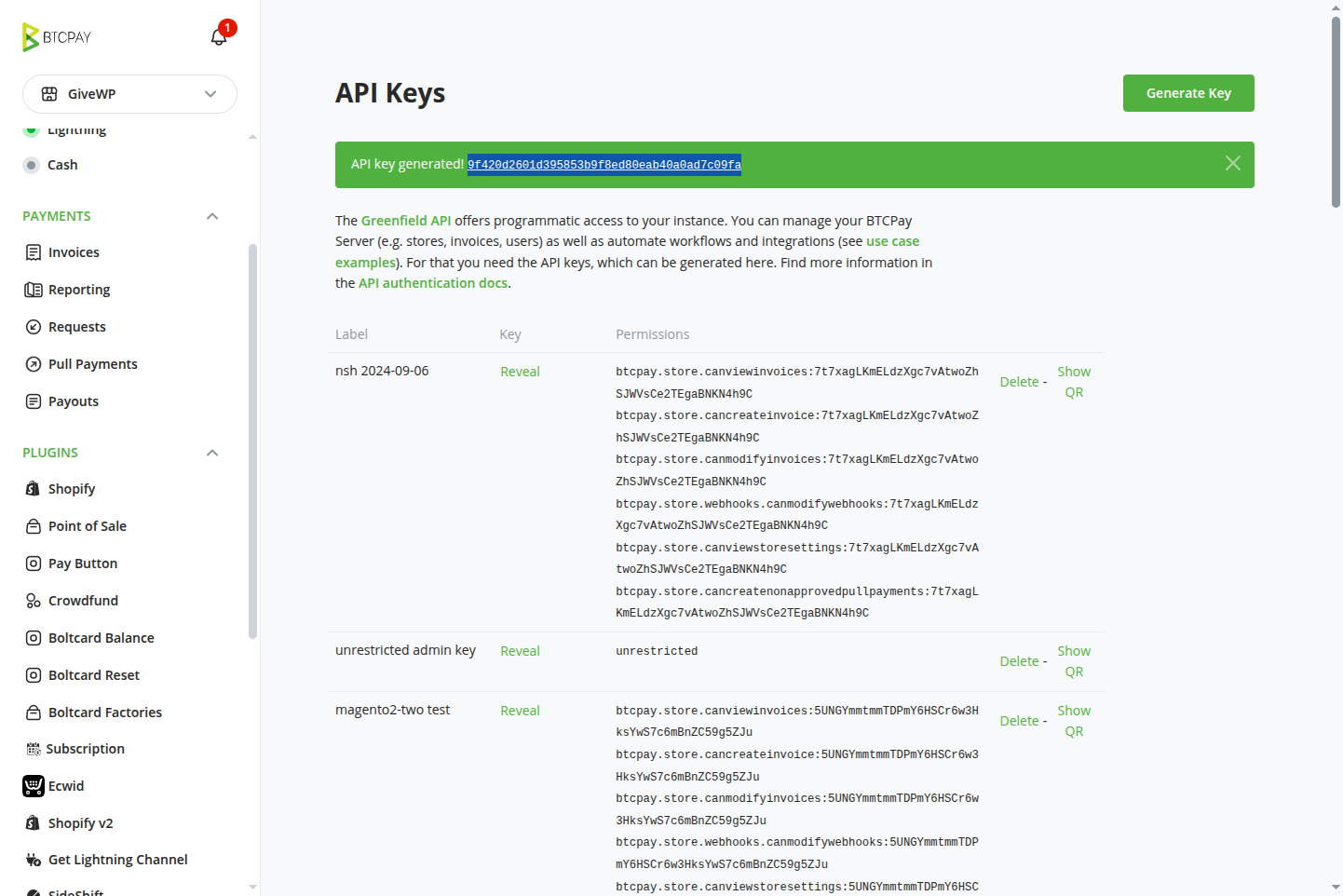Collapse the PLUGINS section
Viewport: 1343px width, 896px height.
(212, 452)
